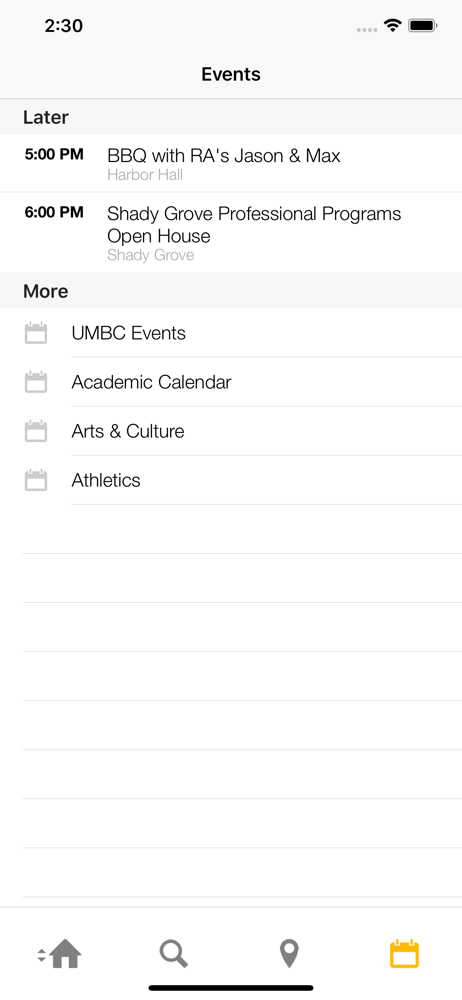The width and height of the screenshot is (462, 1000).
Task: Open Arts & Culture calendar
Action: [231, 431]
